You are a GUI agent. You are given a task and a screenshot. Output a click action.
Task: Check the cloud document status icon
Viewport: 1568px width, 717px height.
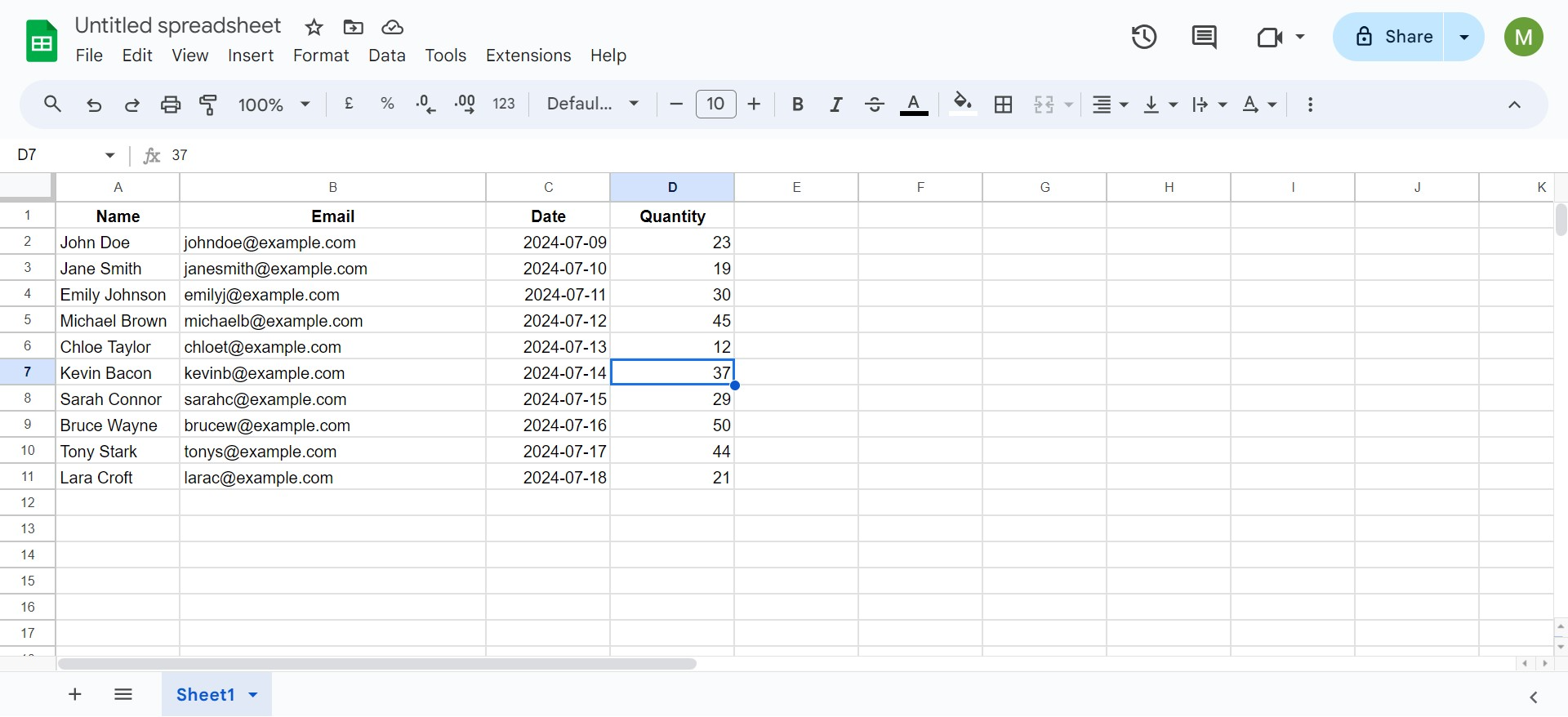click(x=393, y=28)
